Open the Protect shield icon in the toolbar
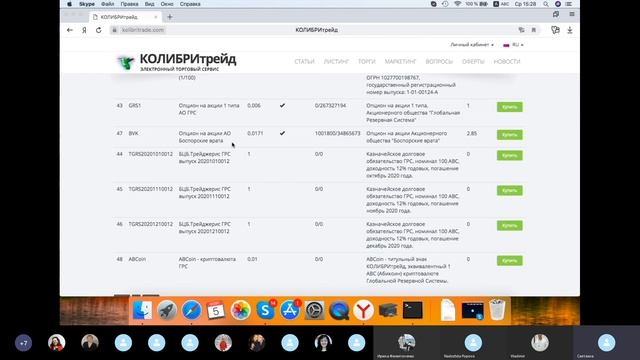 (x=555, y=30)
